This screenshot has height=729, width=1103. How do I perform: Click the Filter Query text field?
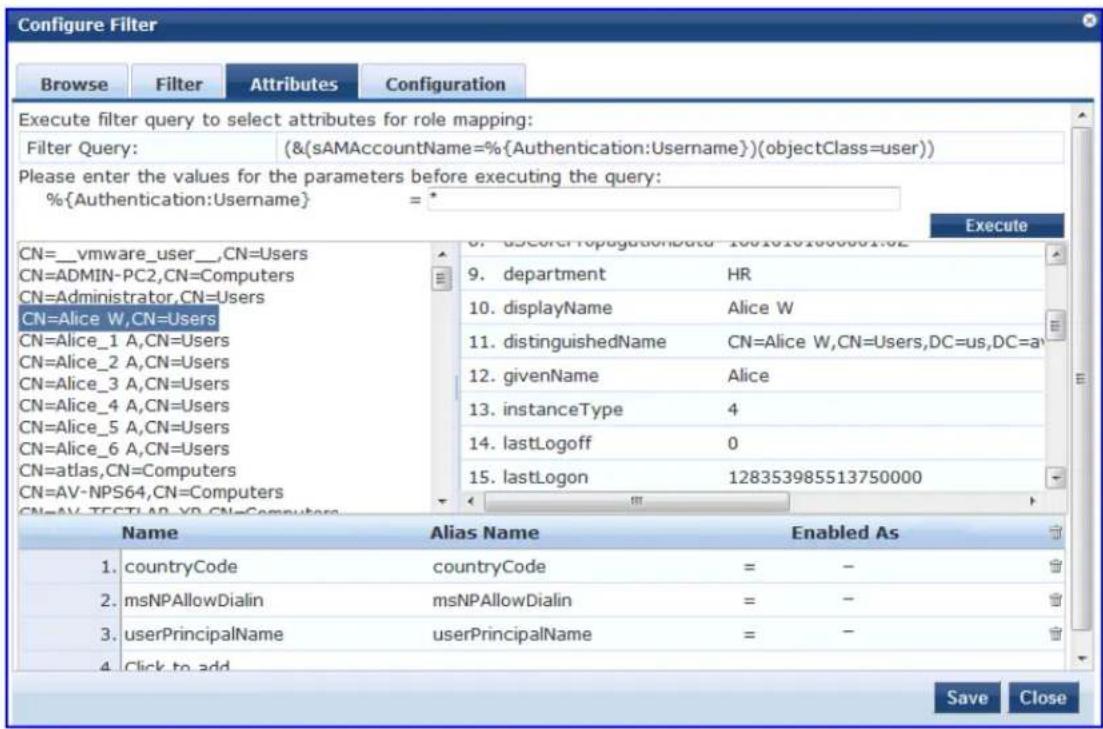pyautogui.click(x=670, y=148)
